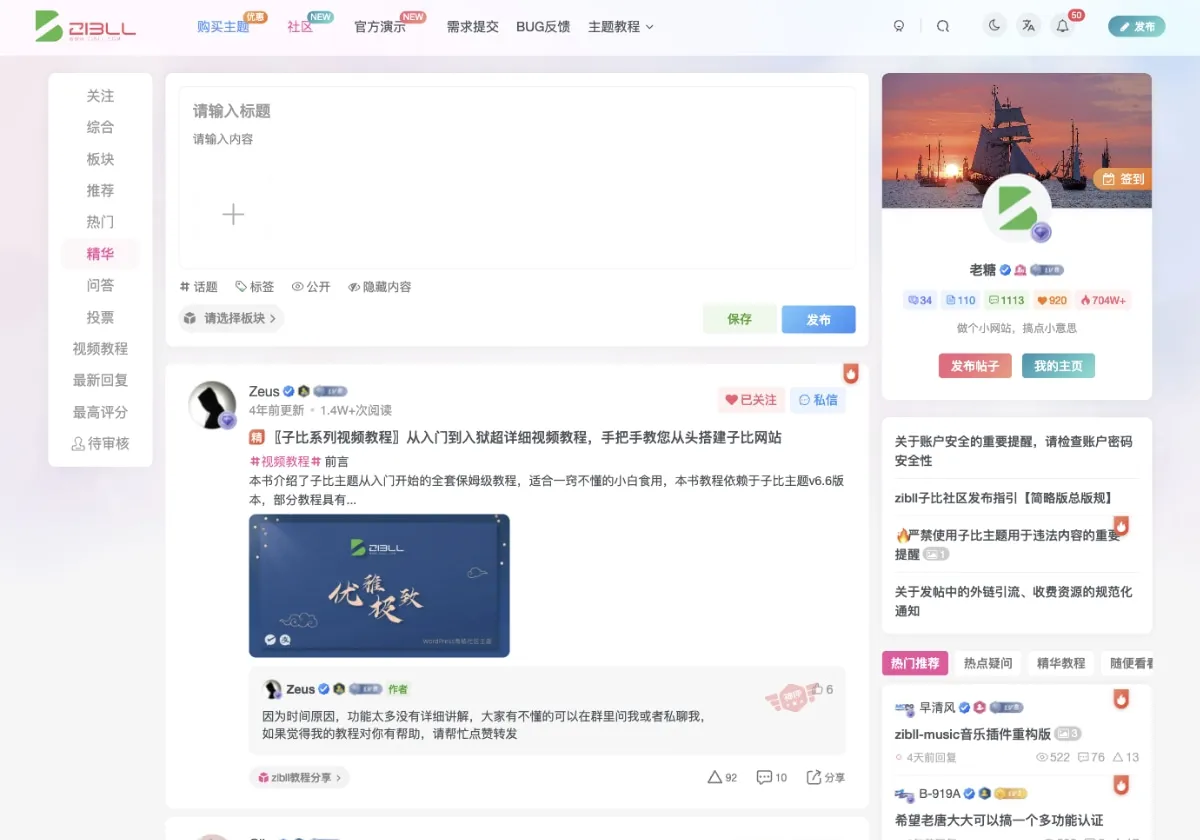Screen dimensions: 1200x840
Task: Select 热门 in the left sidebar
Action: tap(100, 222)
